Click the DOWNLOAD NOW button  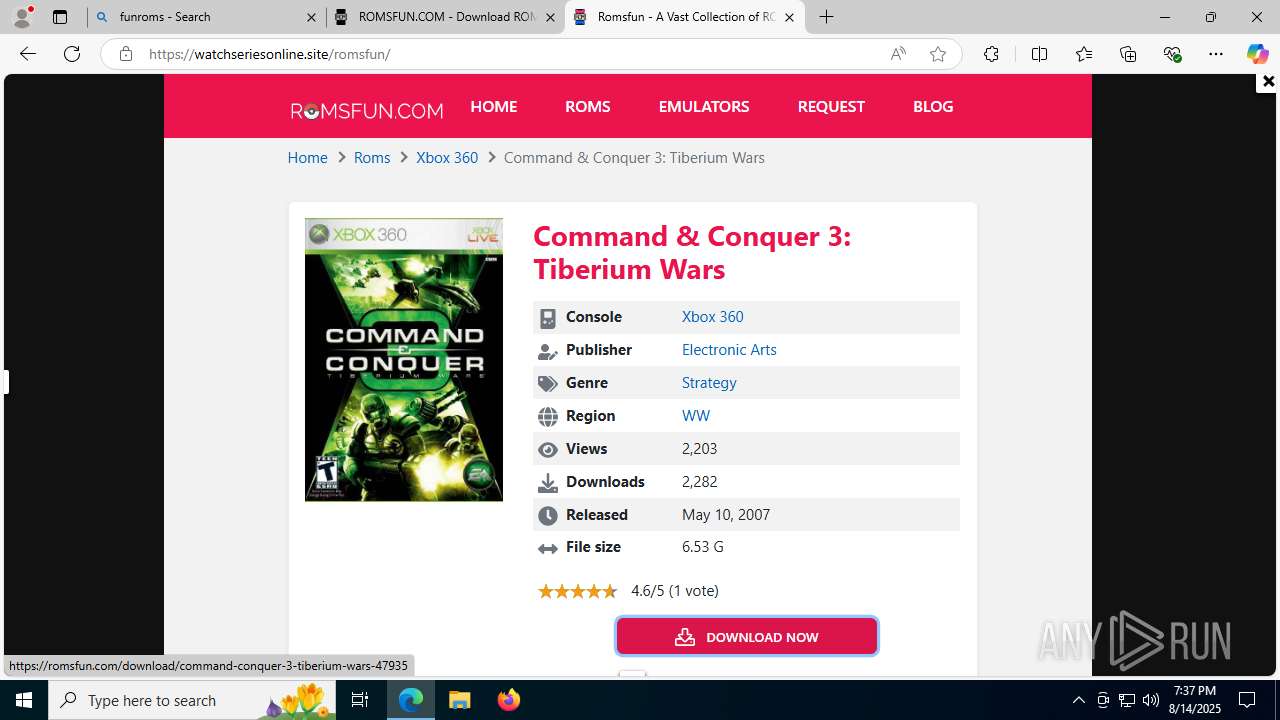click(x=747, y=636)
